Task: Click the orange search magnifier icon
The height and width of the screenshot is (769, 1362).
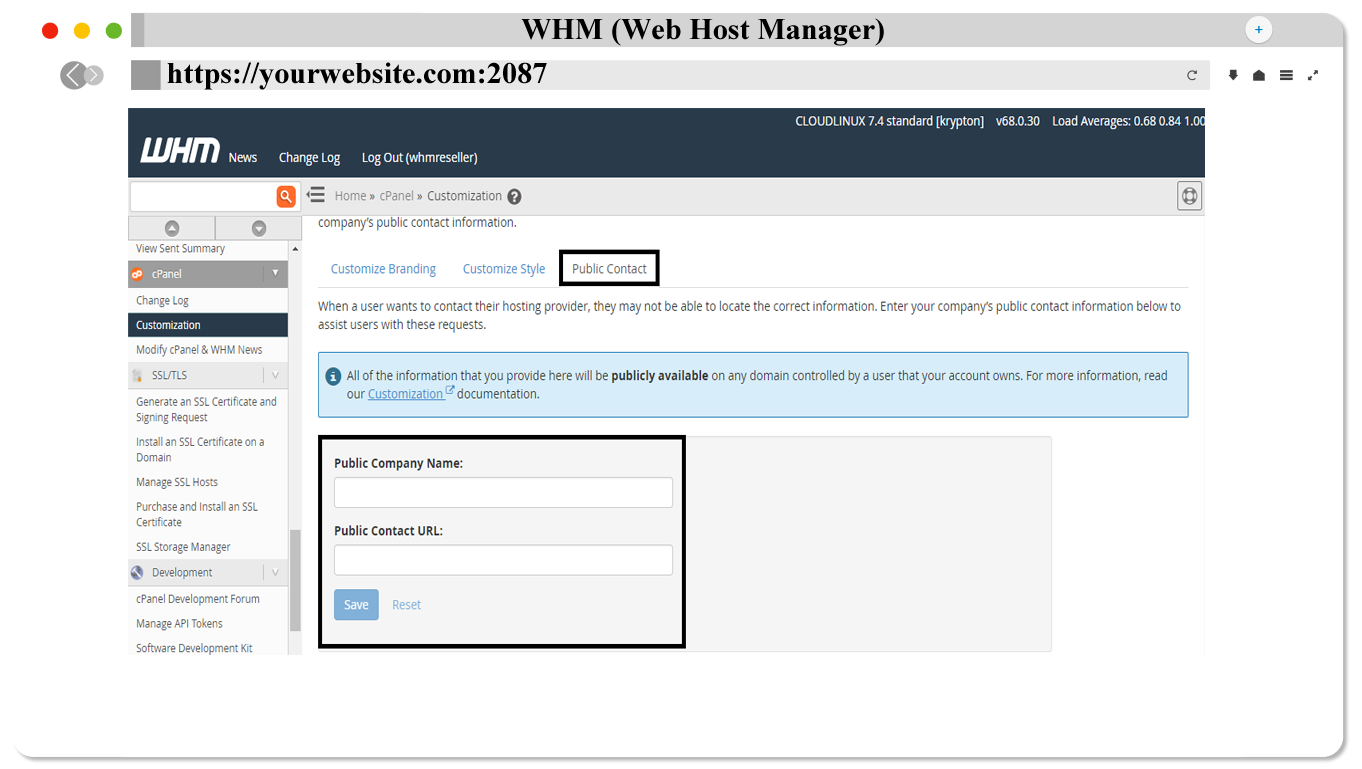Action: pos(286,196)
